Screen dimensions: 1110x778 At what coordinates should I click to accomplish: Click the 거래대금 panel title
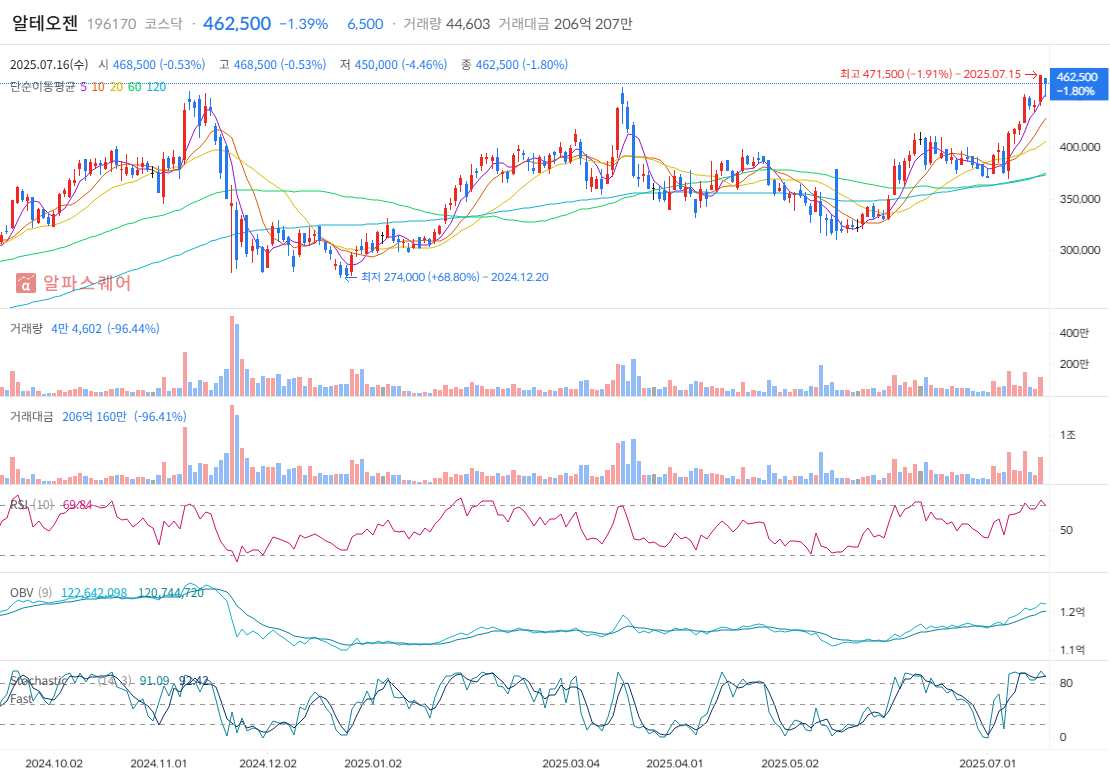pyautogui.click(x=31, y=416)
